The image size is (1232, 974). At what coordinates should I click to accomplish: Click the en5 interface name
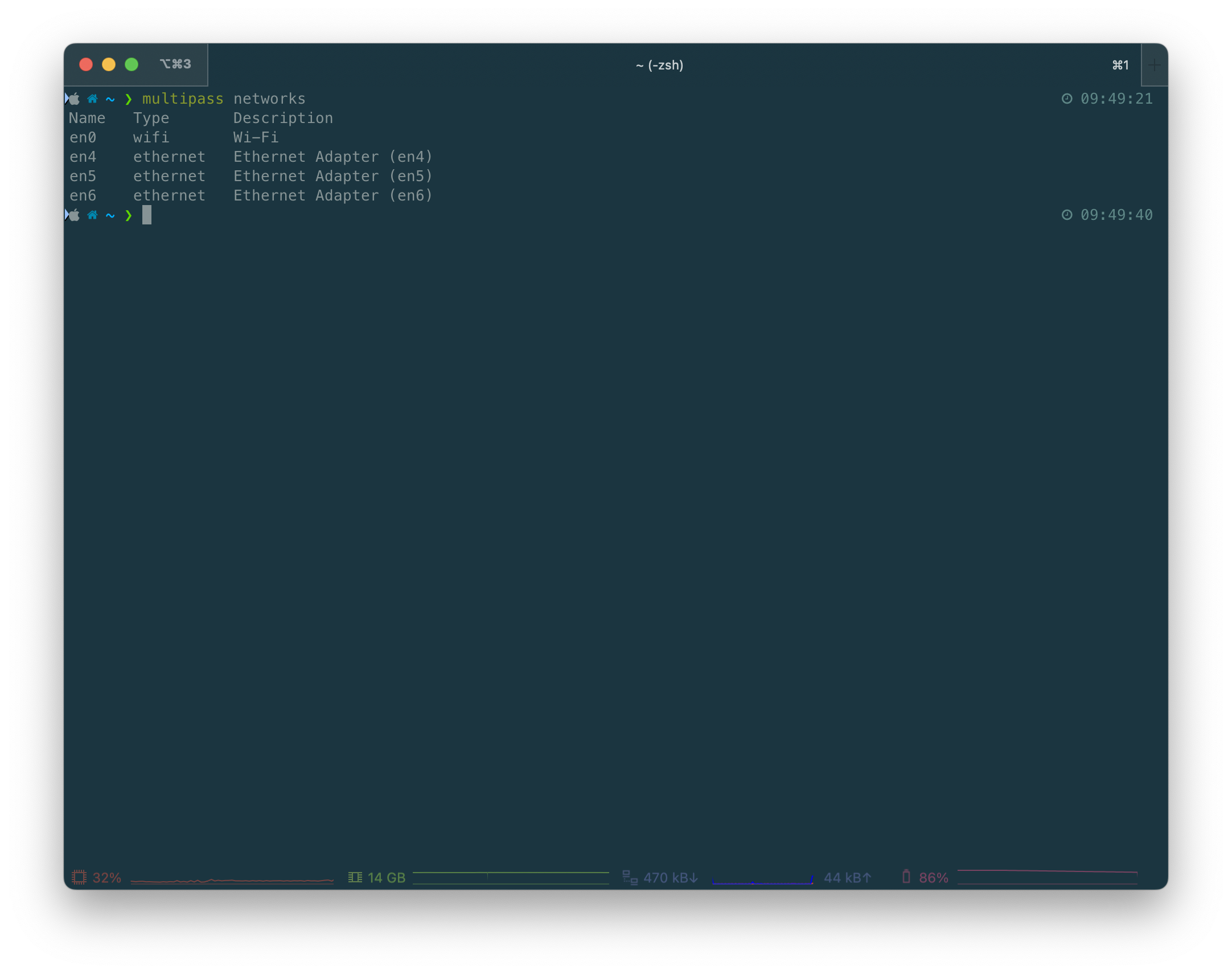pyautogui.click(x=83, y=176)
